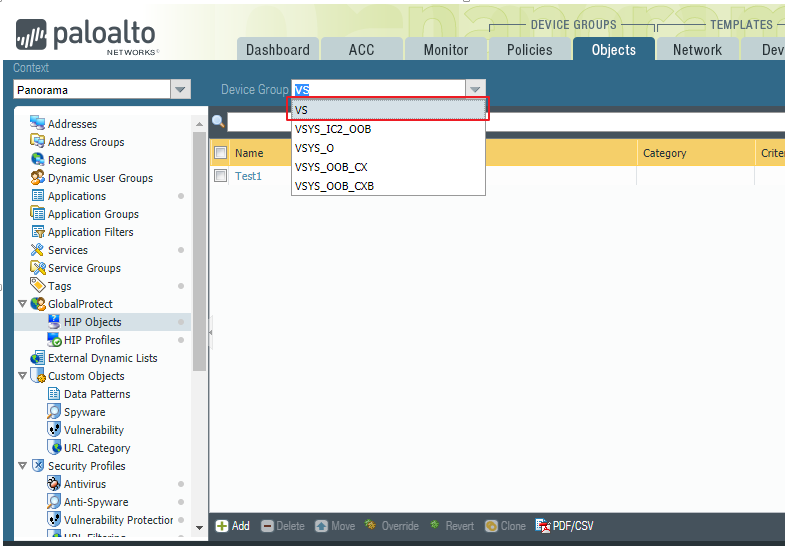This screenshot has height=546, width=785.
Task: Select the Spyware magnifier icon
Action: pos(54,411)
